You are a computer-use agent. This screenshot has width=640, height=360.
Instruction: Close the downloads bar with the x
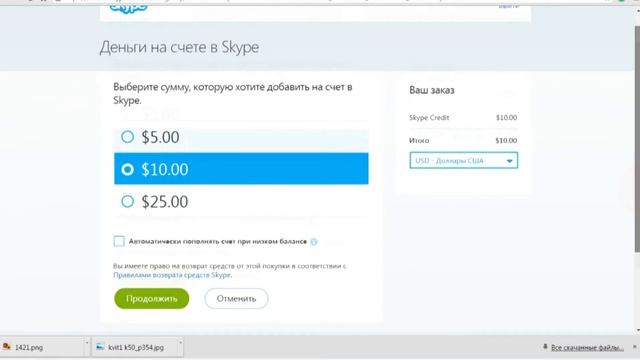[x=635, y=347]
